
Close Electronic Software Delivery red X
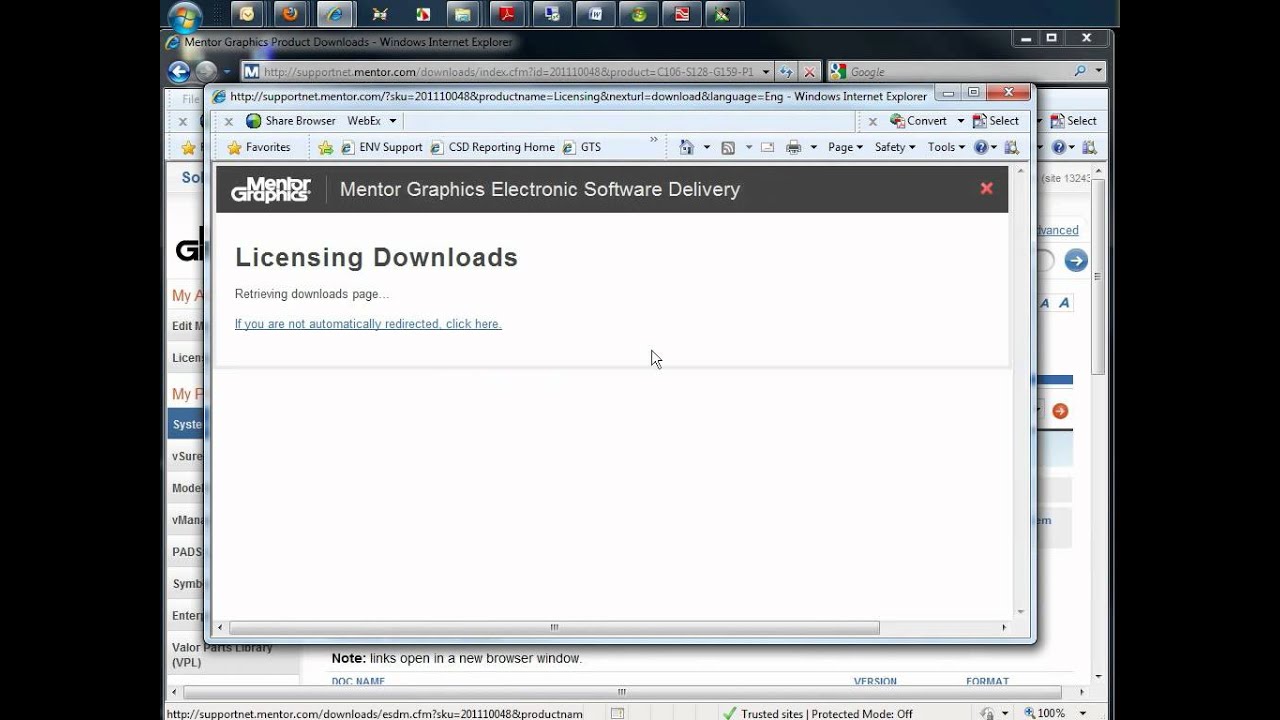coord(987,188)
